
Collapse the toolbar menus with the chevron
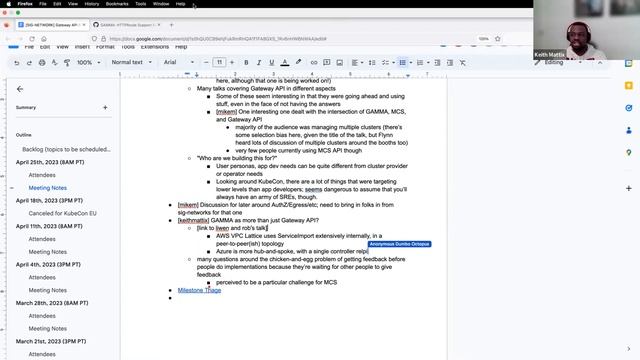(x=600, y=62)
